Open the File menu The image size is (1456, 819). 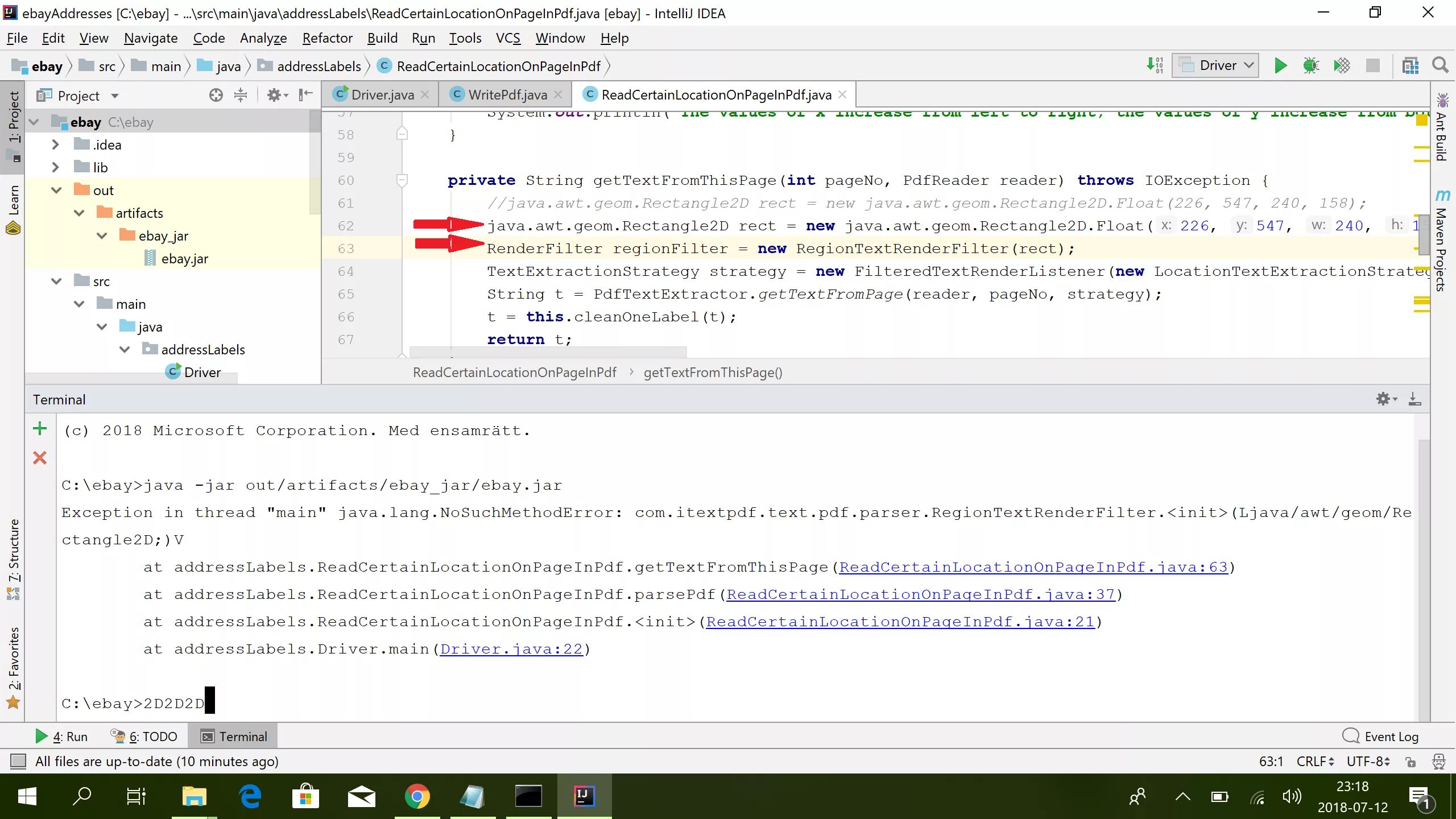click(16, 38)
